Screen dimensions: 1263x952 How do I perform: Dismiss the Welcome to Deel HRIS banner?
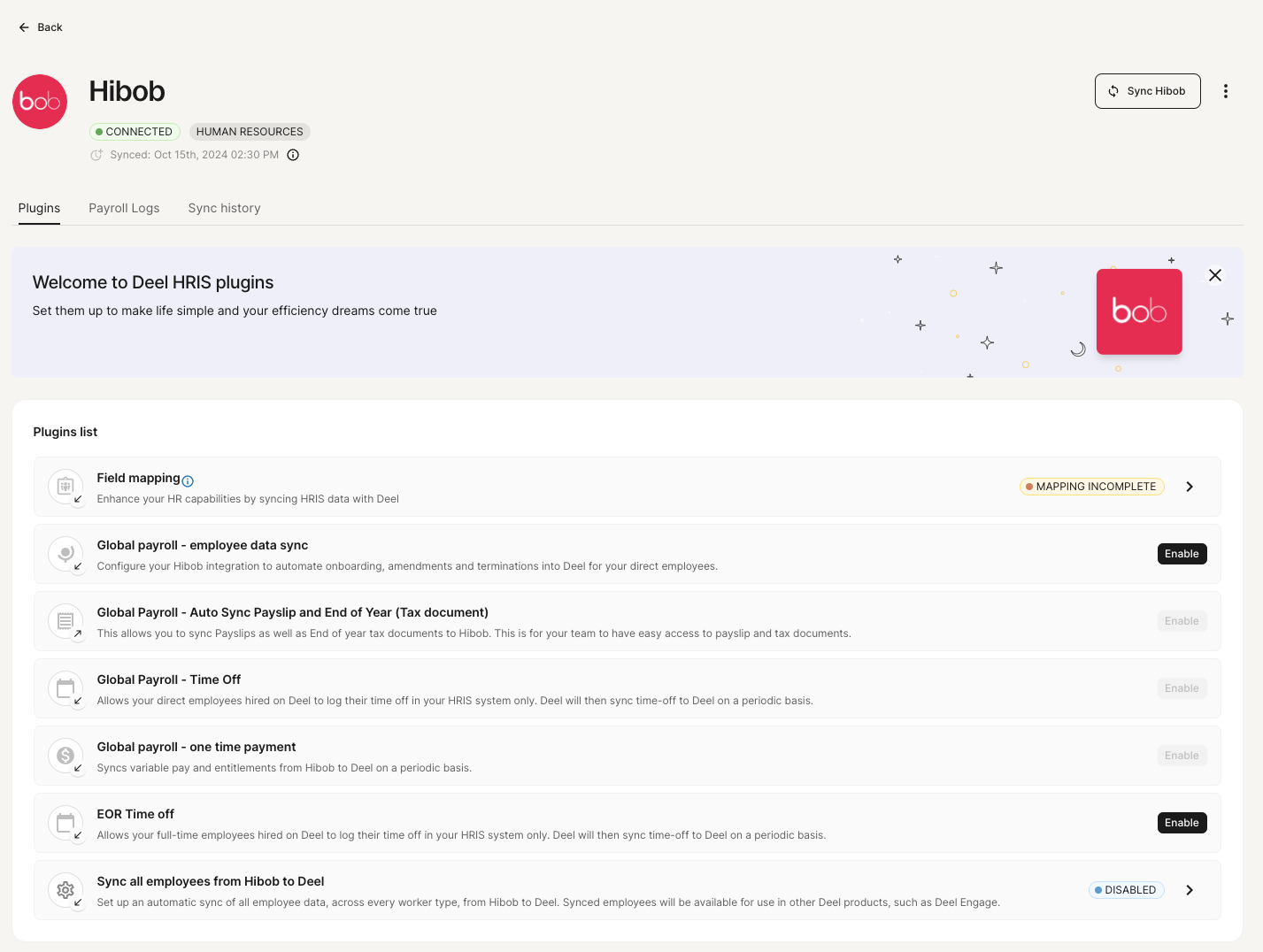pos(1215,275)
